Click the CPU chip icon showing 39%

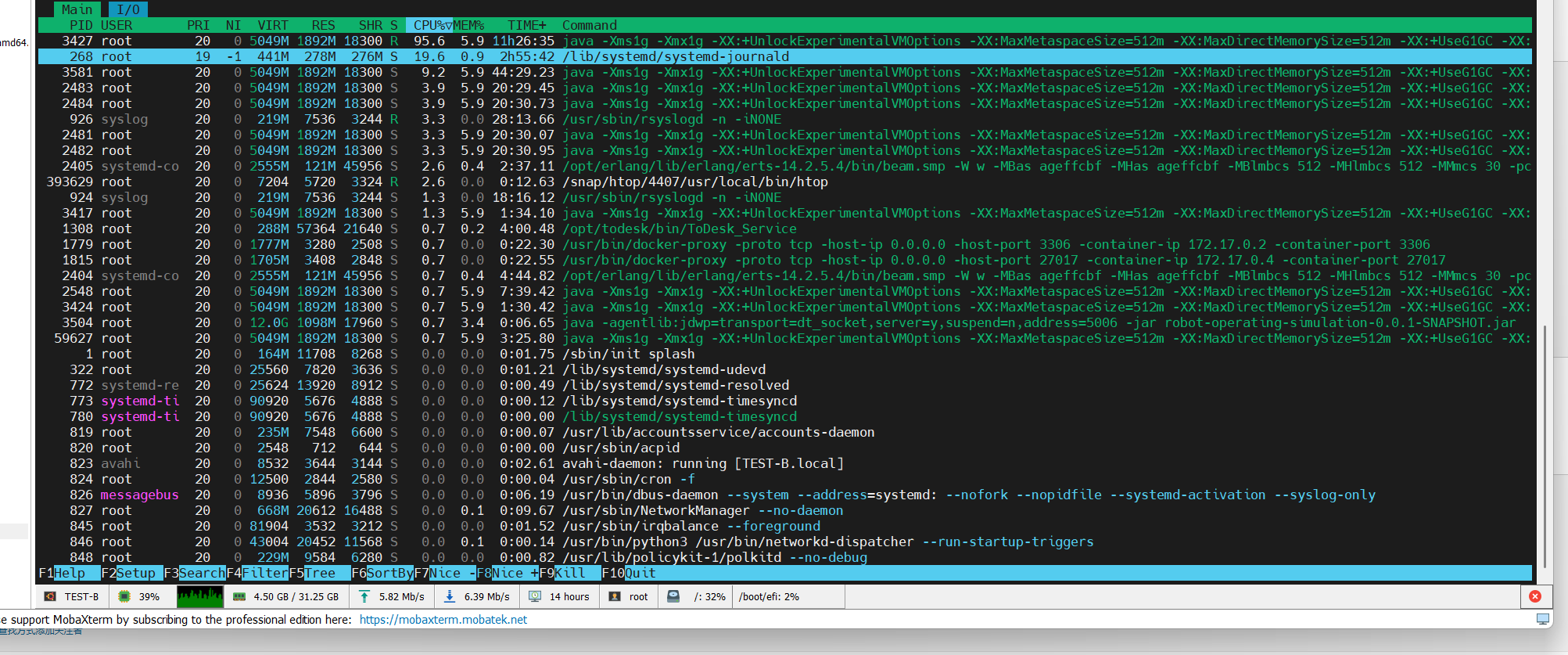[124, 596]
